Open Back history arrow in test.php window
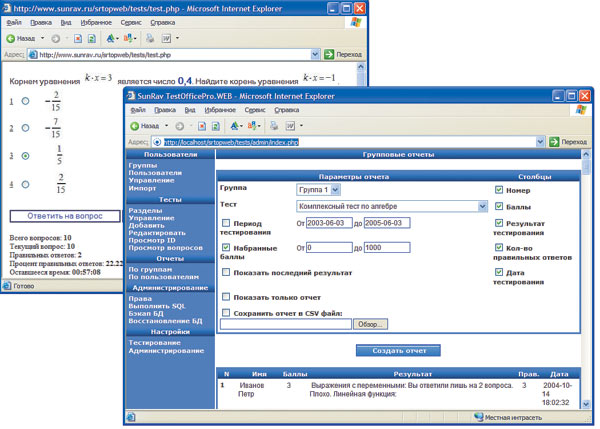The width and height of the screenshot is (600, 429). [x=42, y=38]
